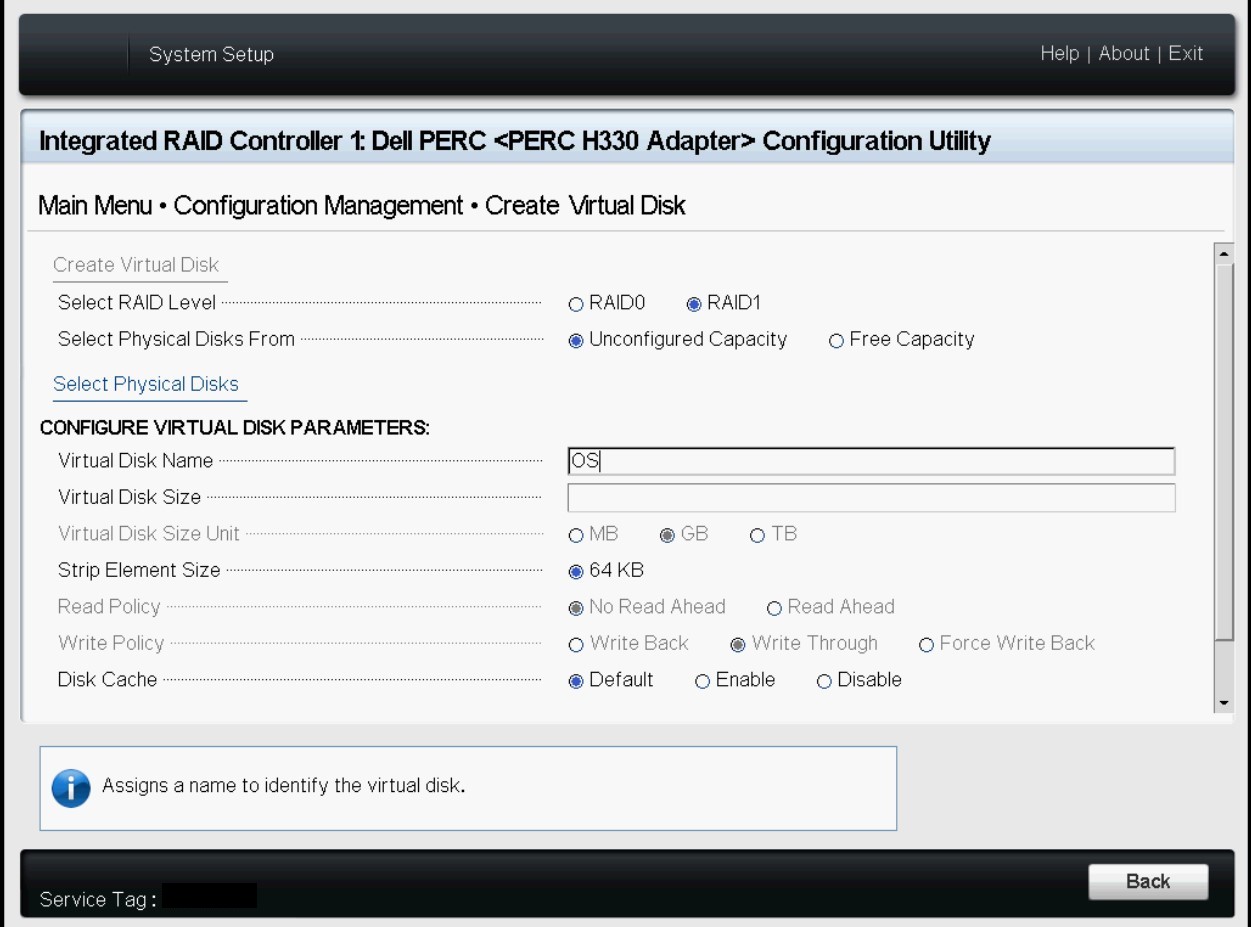The width and height of the screenshot is (1251, 927).
Task: Open Select Physical Disks link
Action: pyautogui.click(x=146, y=385)
